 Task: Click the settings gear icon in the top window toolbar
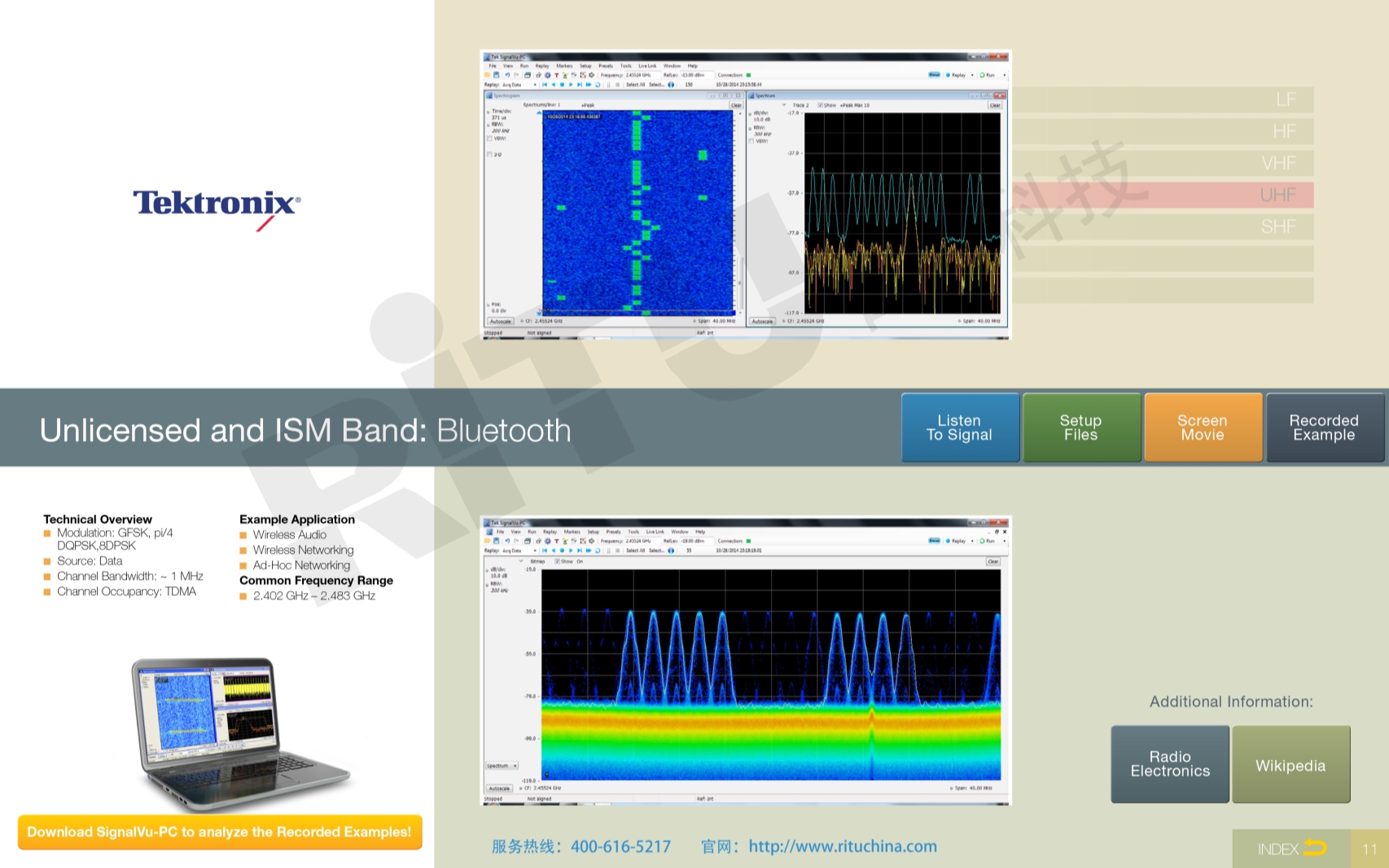click(547, 75)
